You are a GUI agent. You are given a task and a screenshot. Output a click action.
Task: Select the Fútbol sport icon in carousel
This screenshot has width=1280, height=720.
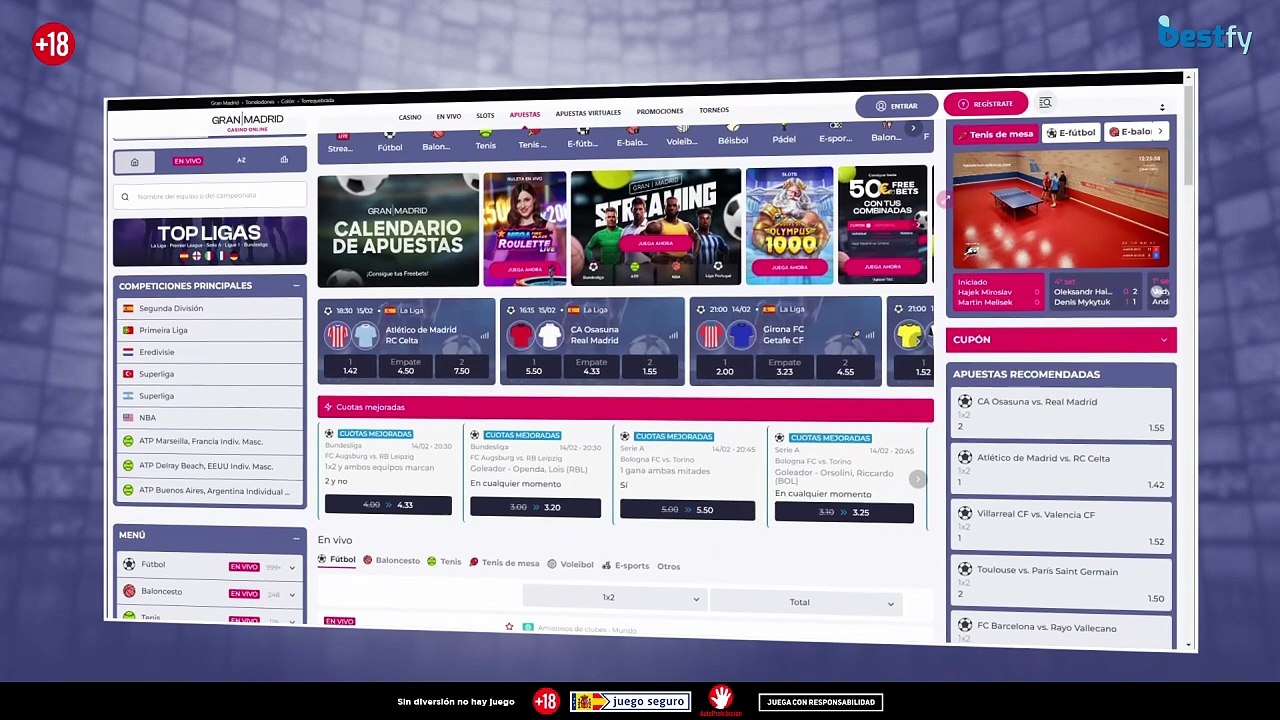(390, 141)
